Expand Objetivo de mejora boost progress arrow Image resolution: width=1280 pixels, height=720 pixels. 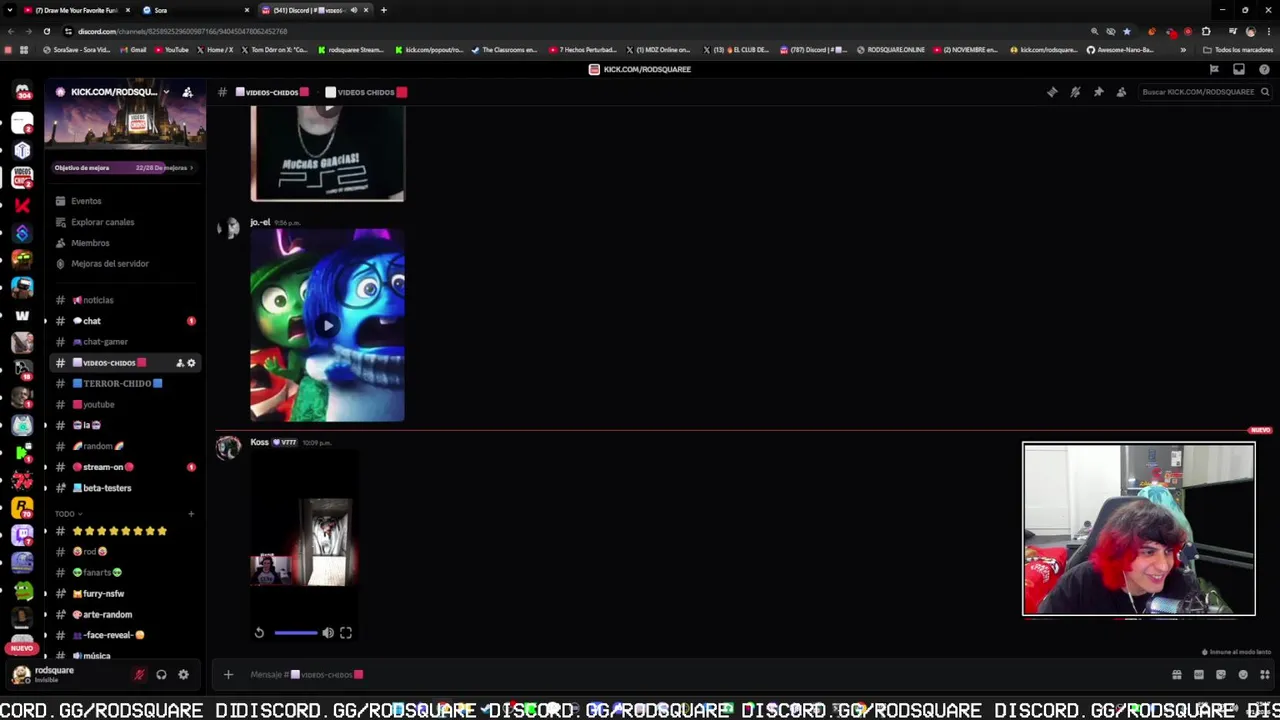192,168
